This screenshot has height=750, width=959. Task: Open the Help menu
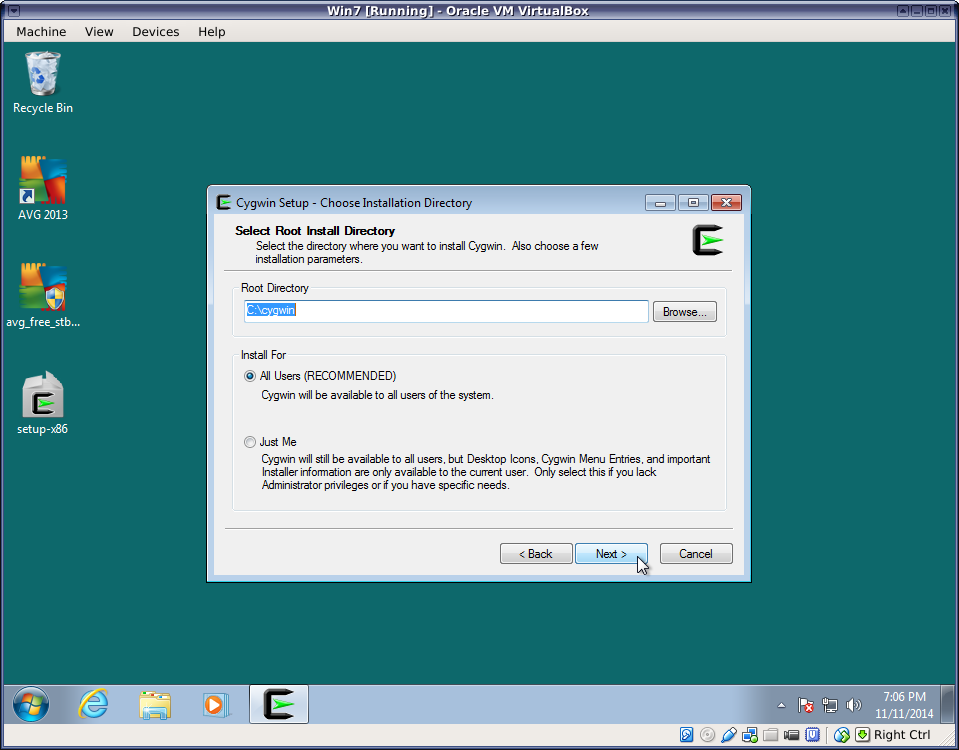212,32
